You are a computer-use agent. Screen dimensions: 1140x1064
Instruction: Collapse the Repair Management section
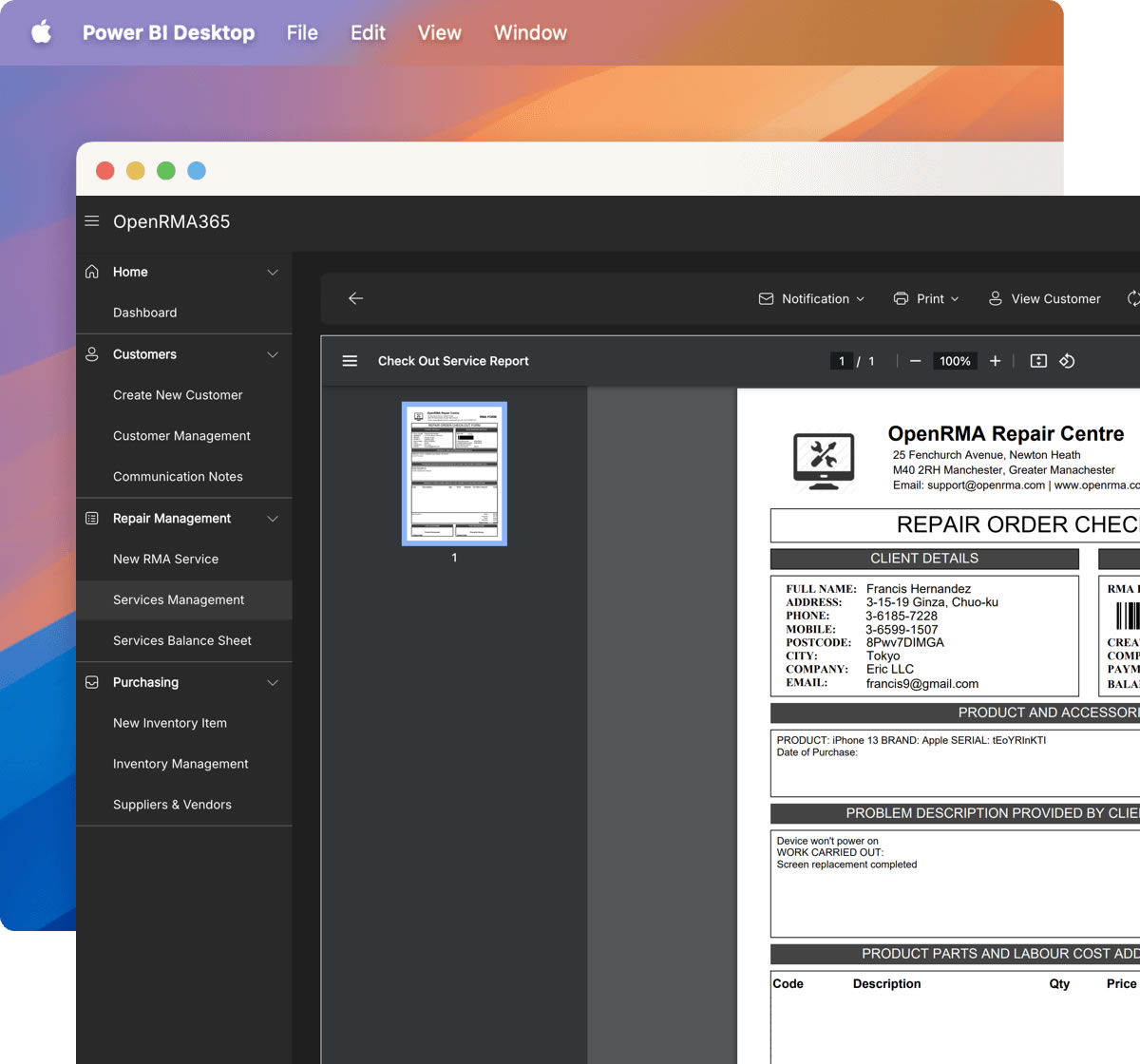pos(273,519)
